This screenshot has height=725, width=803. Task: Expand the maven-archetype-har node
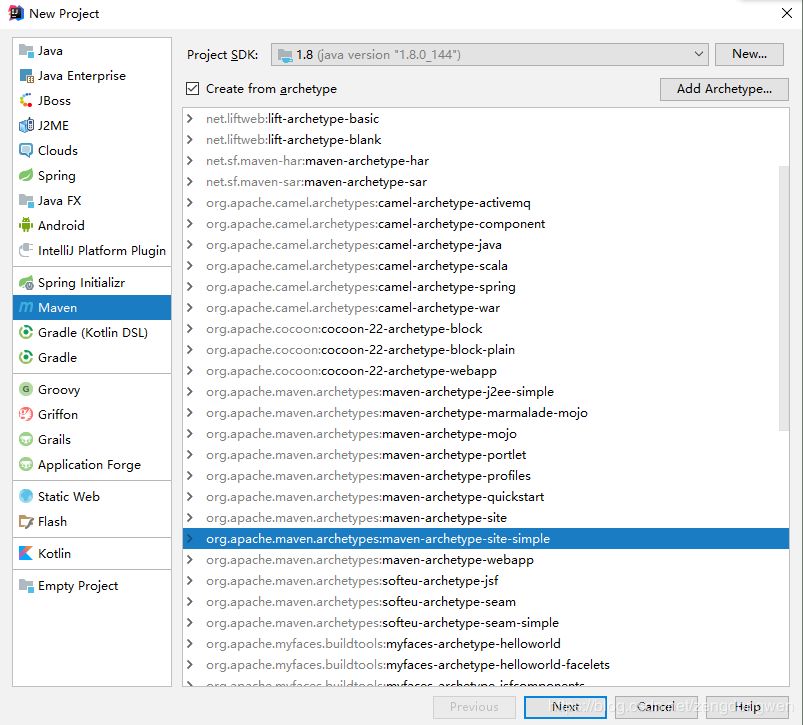190,160
